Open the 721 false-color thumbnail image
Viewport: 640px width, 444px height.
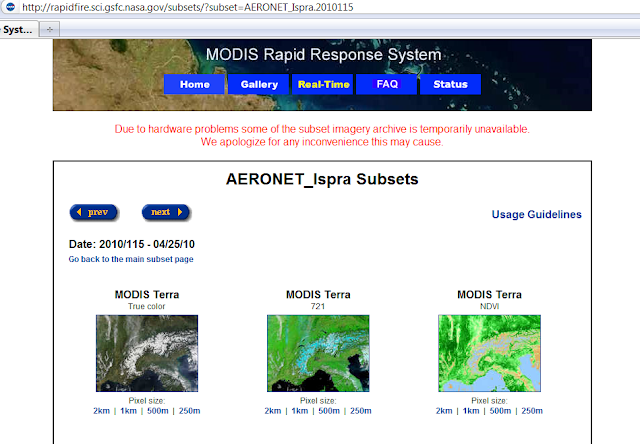coord(318,353)
